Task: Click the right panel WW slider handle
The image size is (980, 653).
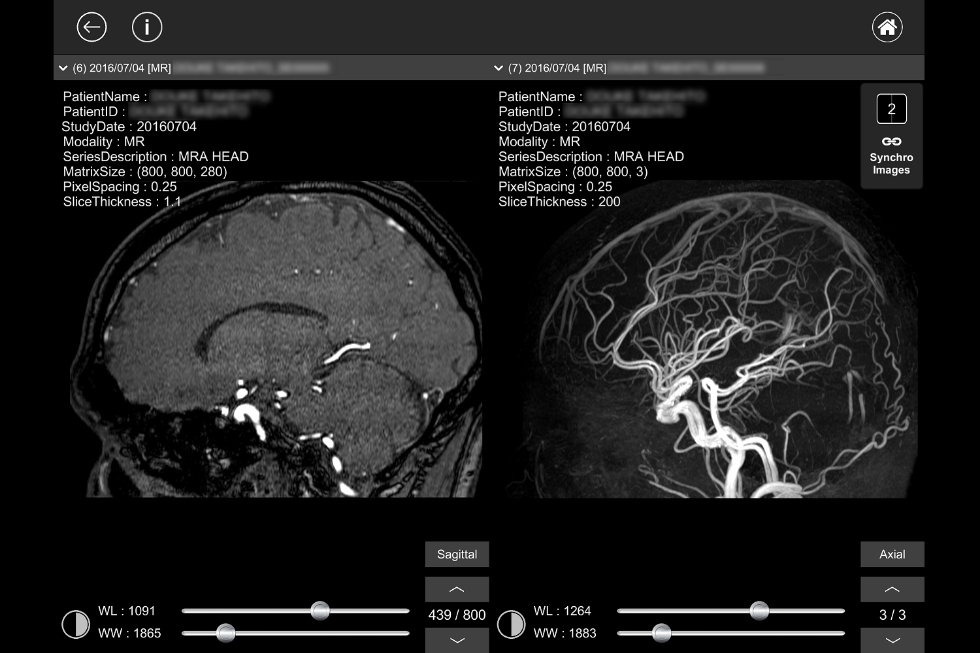Action: point(661,632)
